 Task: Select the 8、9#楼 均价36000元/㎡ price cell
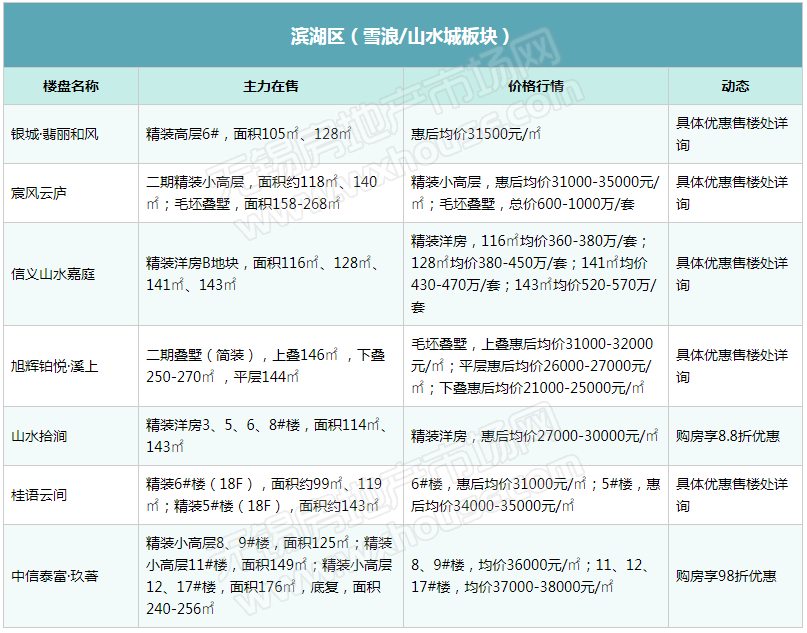click(534, 576)
